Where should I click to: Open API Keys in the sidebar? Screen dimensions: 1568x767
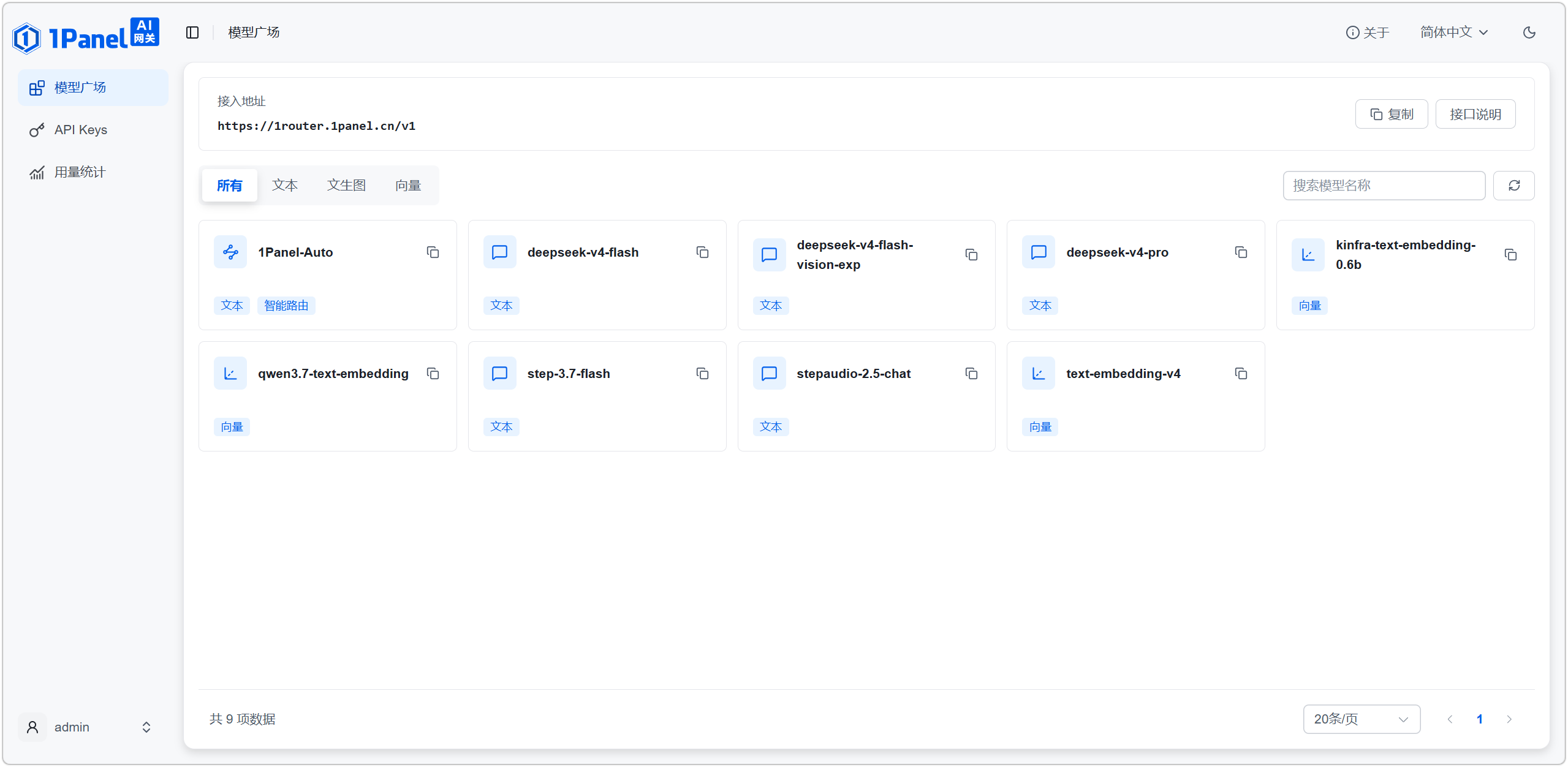[93, 130]
